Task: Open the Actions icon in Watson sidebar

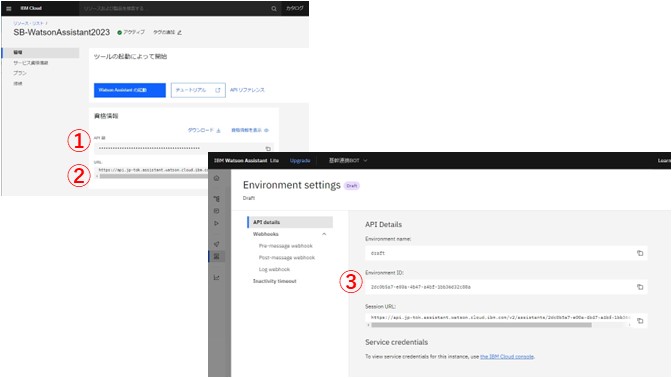Action: 216,199
